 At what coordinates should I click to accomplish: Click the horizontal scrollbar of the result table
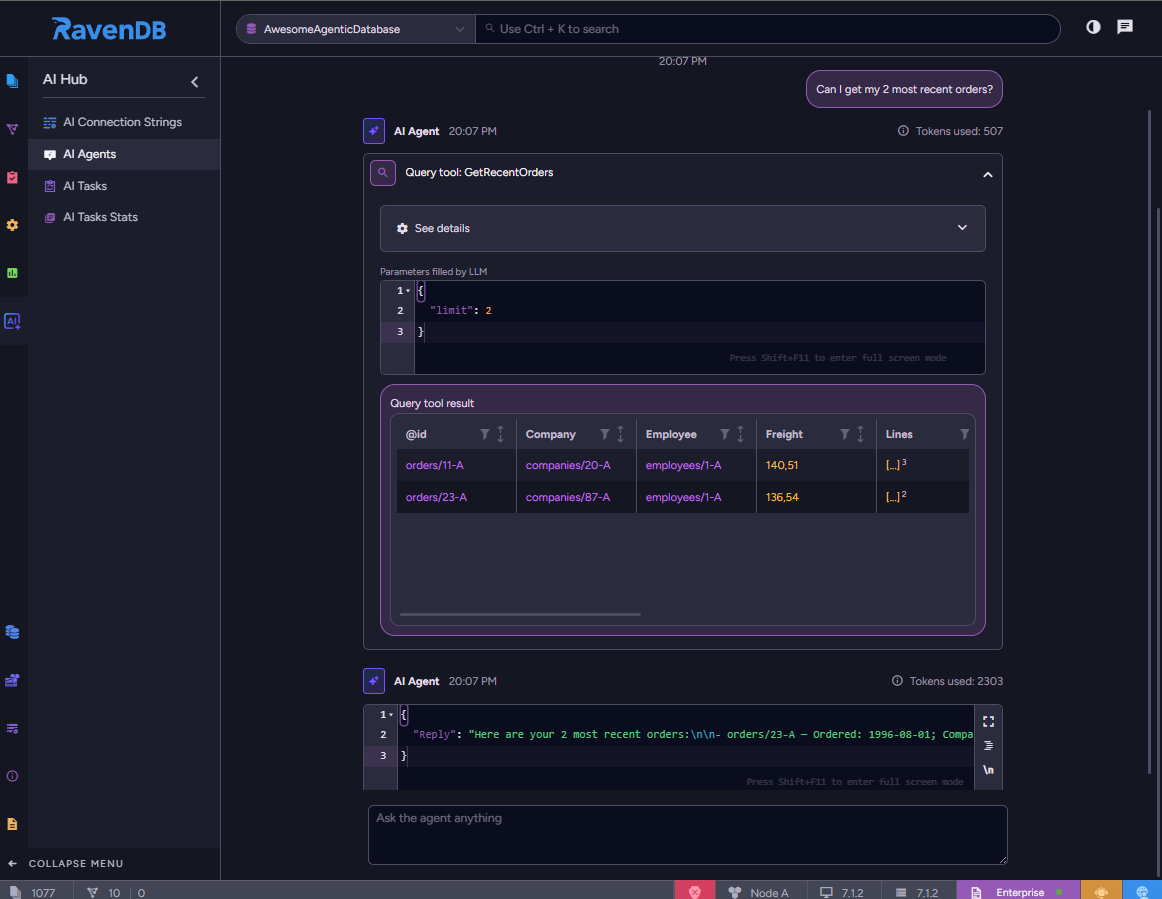520,614
